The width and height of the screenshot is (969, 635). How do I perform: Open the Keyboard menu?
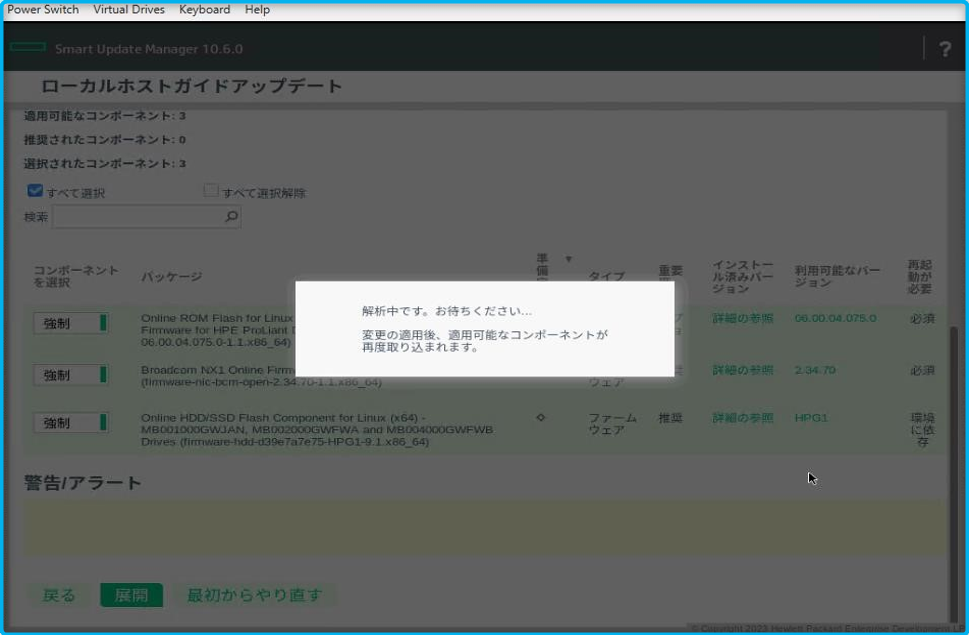204,9
